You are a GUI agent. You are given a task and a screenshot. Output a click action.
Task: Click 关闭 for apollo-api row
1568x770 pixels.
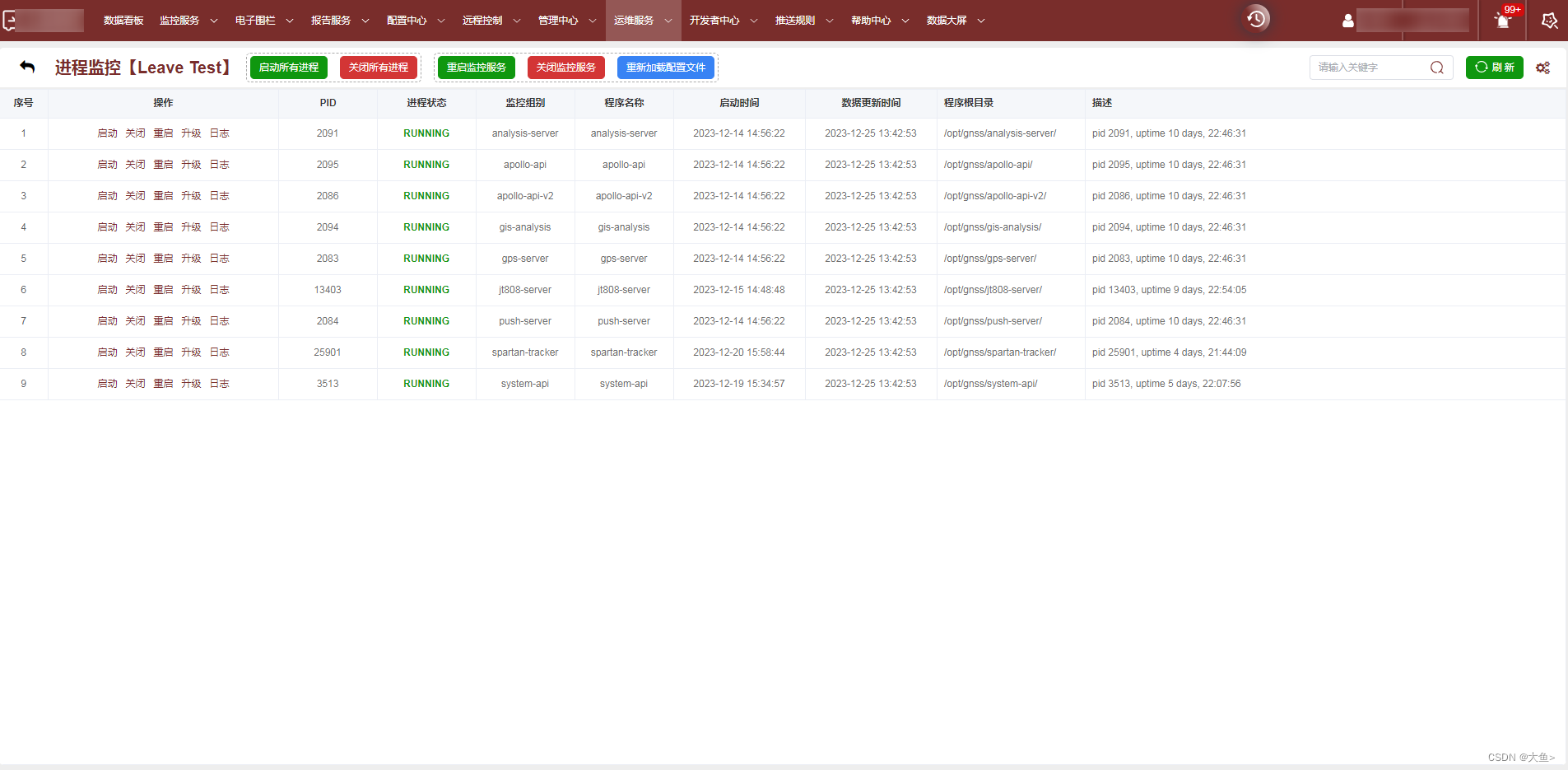[x=136, y=165]
